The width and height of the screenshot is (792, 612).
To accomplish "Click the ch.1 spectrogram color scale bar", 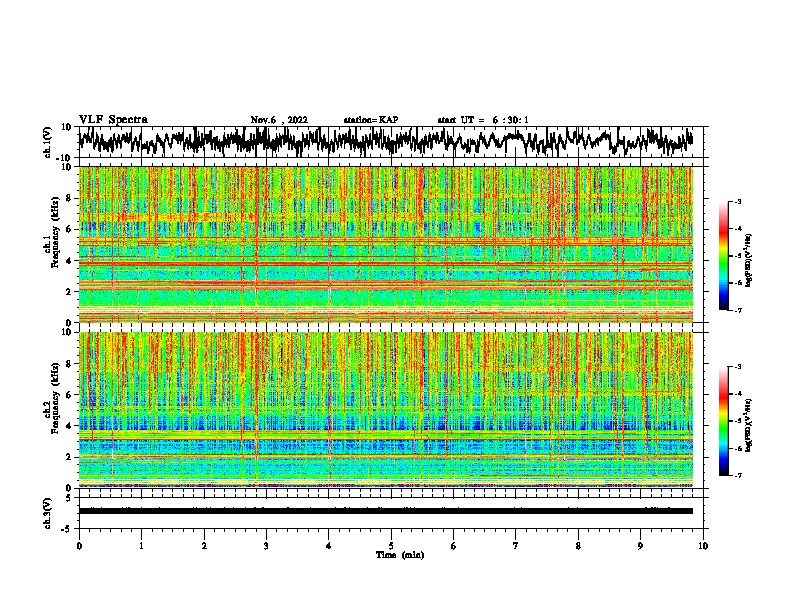I will click(x=723, y=256).
